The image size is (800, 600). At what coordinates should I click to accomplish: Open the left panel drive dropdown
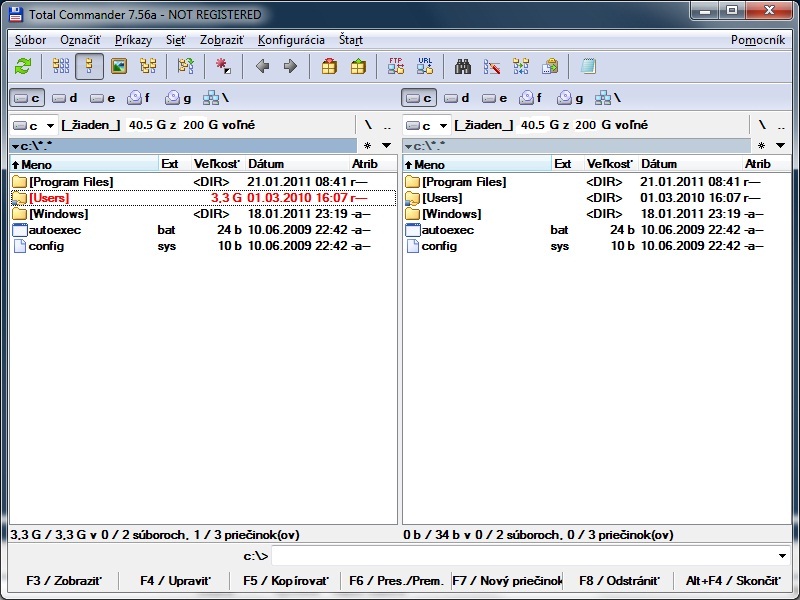click(34, 125)
